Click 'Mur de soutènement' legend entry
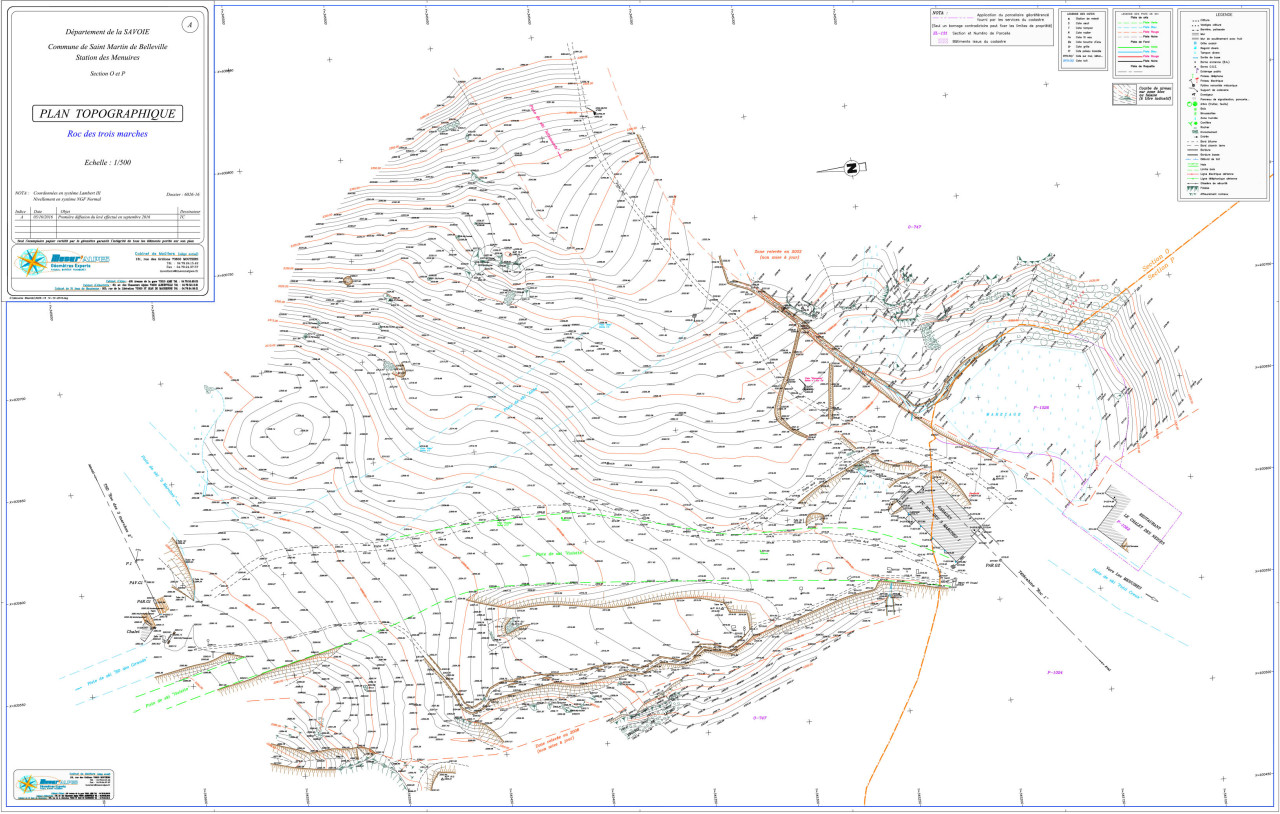 [1221, 39]
